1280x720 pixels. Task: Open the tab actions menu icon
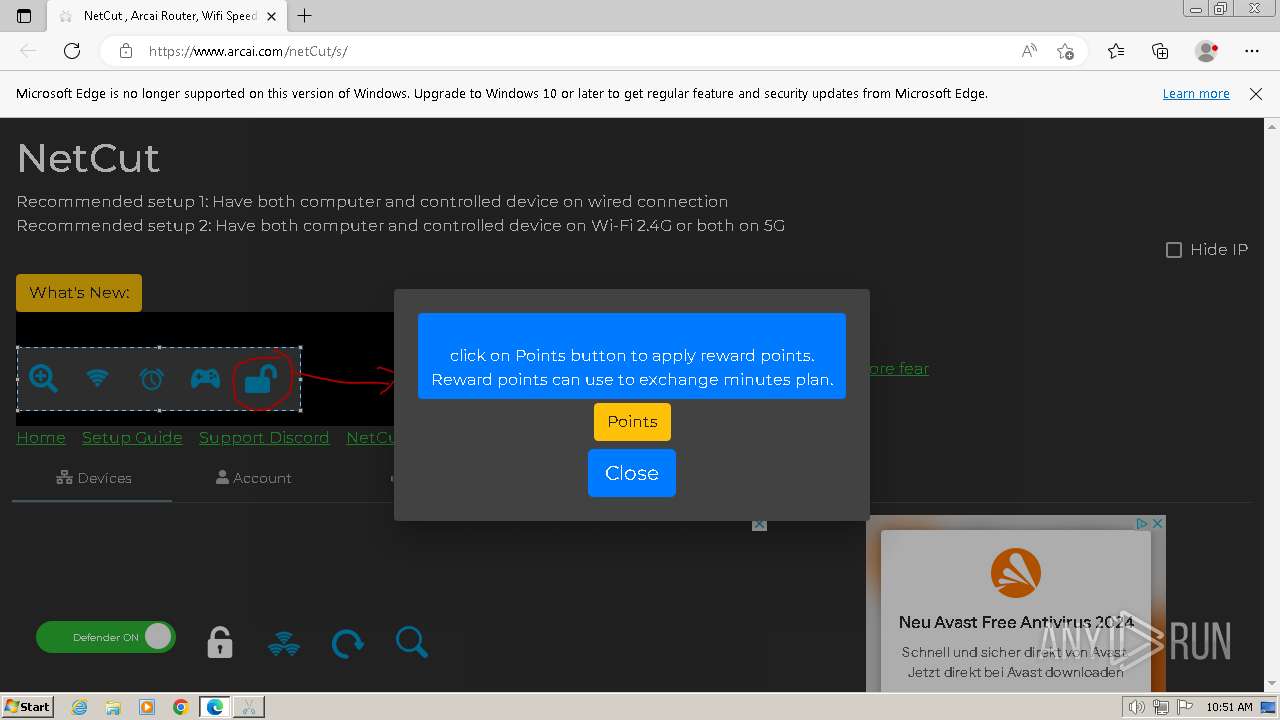[24, 16]
